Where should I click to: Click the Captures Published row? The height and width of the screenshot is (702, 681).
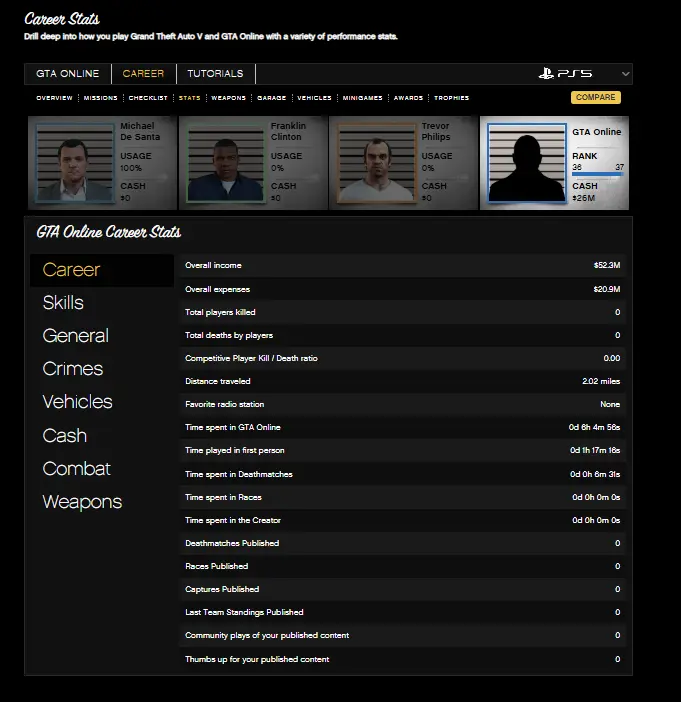pos(403,589)
